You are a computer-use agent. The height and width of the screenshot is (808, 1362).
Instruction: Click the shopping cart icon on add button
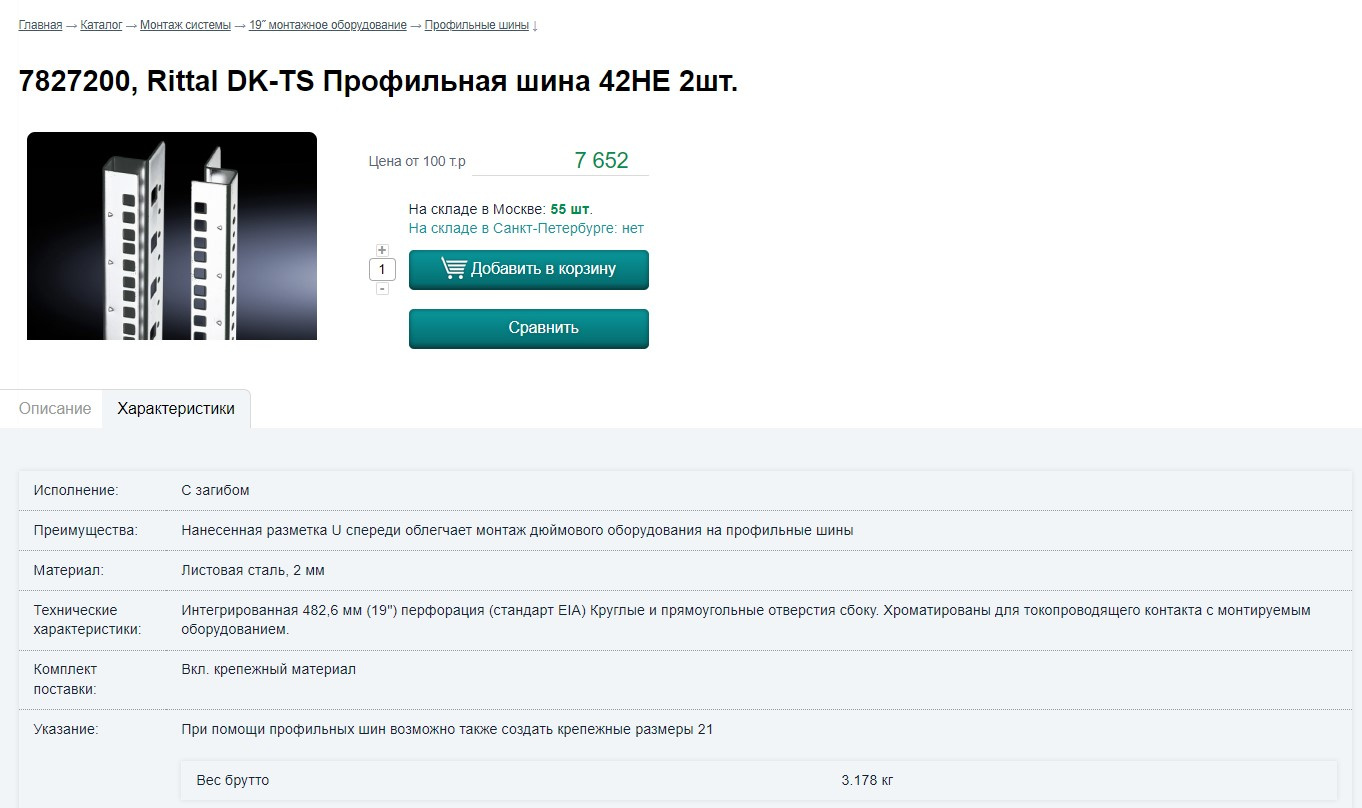coord(453,269)
